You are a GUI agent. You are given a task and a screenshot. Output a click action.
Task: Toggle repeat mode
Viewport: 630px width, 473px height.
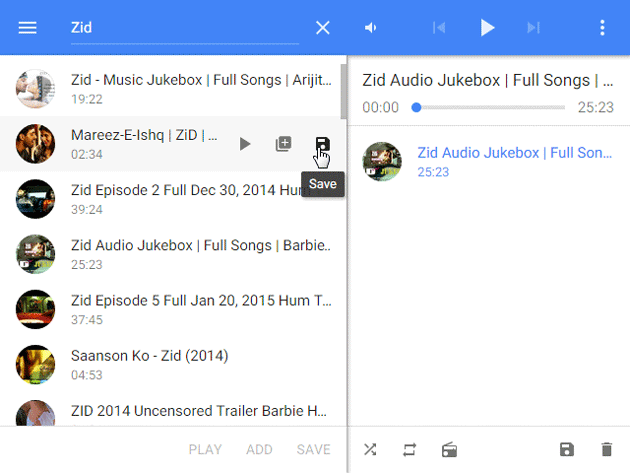[409, 449]
